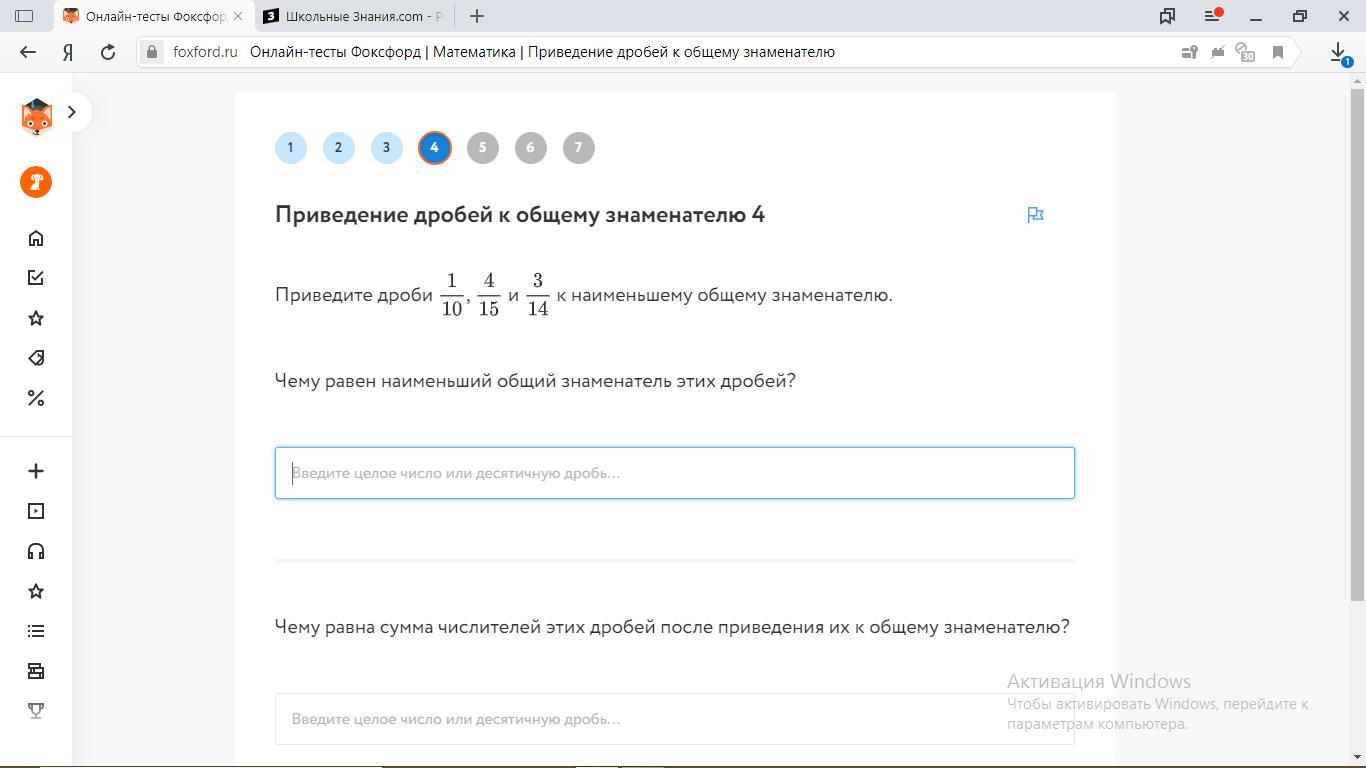Click the heading Приведение дробей к общему знаменателю 4

point(520,214)
